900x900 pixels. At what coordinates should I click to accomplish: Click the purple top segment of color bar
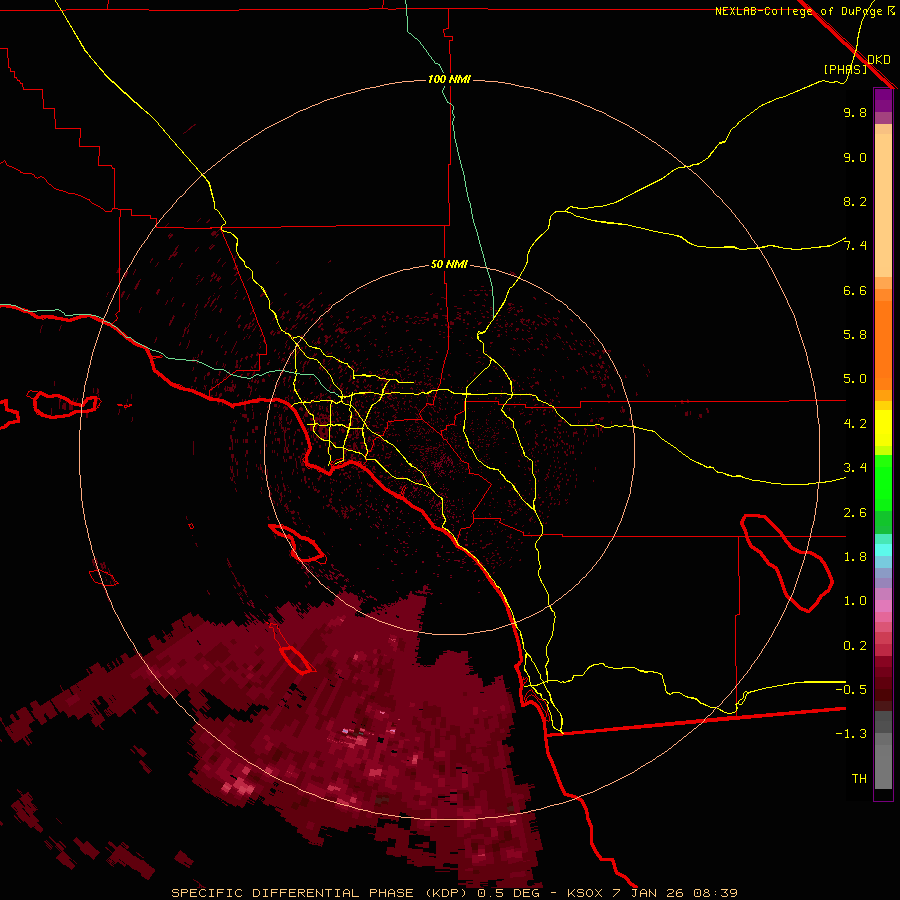click(883, 100)
